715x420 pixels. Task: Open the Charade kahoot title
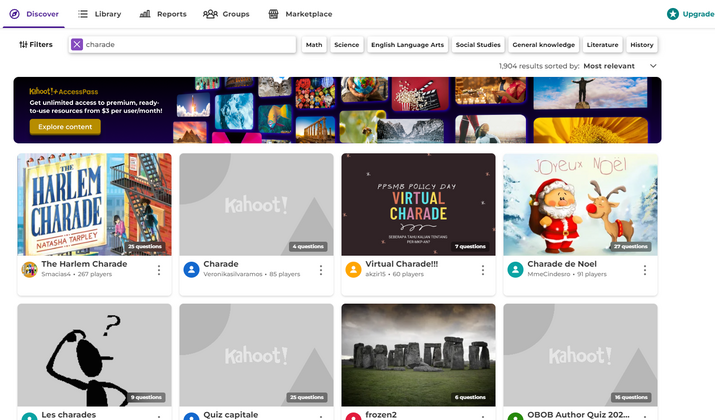coord(221,264)
